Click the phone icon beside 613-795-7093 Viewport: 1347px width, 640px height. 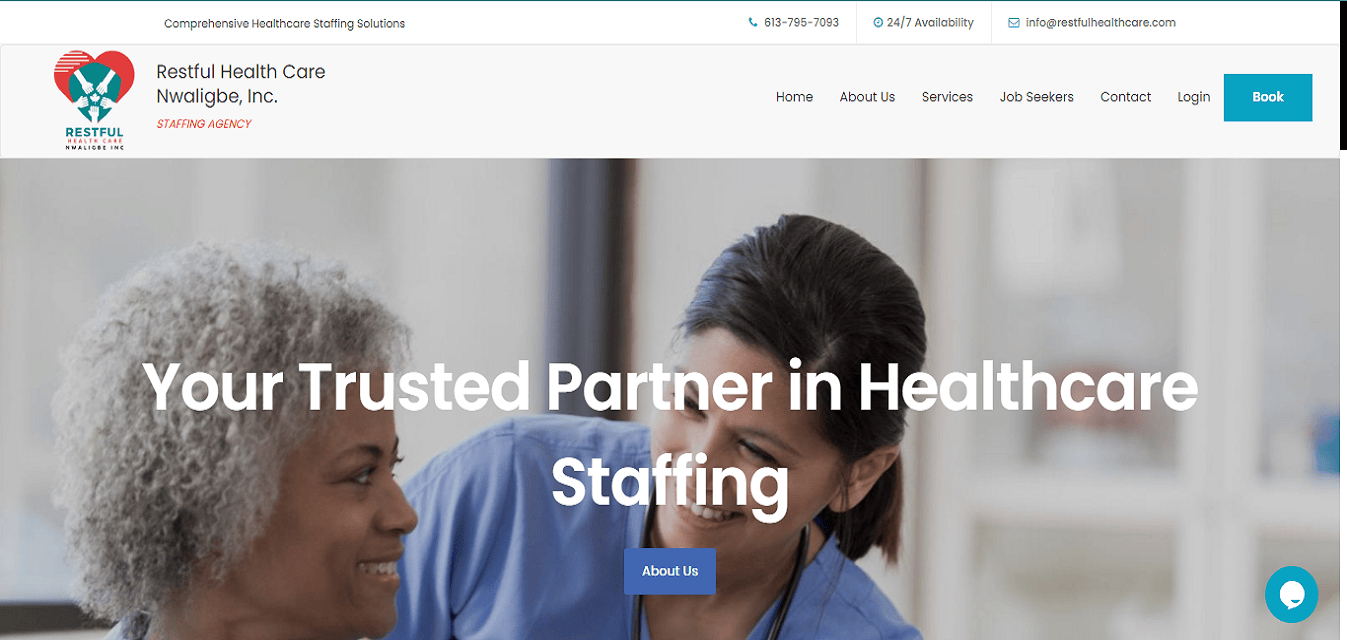pos(753,22)
